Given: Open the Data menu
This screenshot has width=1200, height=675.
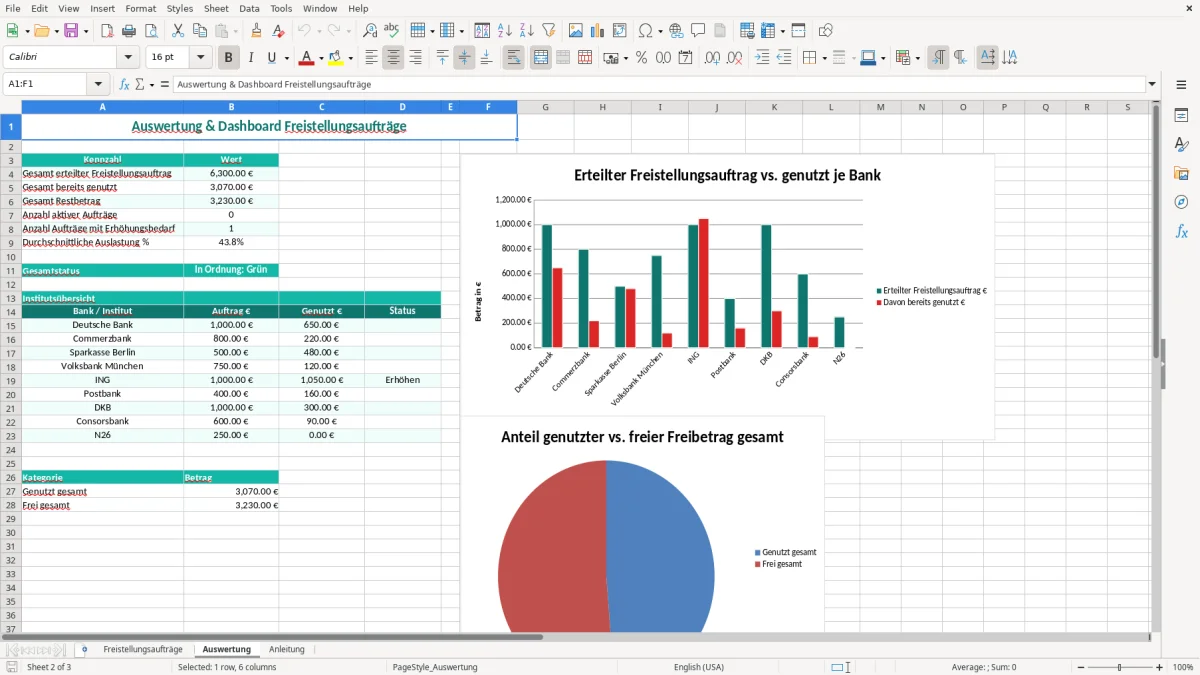Looking at the screenshot, I should (249, 8).
